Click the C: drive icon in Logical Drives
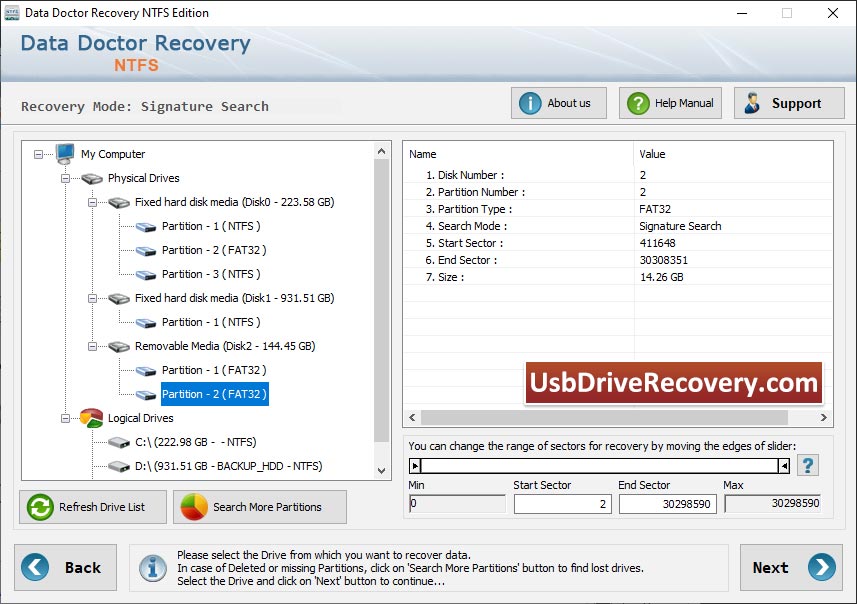The width and height of the screenshot is (857, 604). coord(119,442)
